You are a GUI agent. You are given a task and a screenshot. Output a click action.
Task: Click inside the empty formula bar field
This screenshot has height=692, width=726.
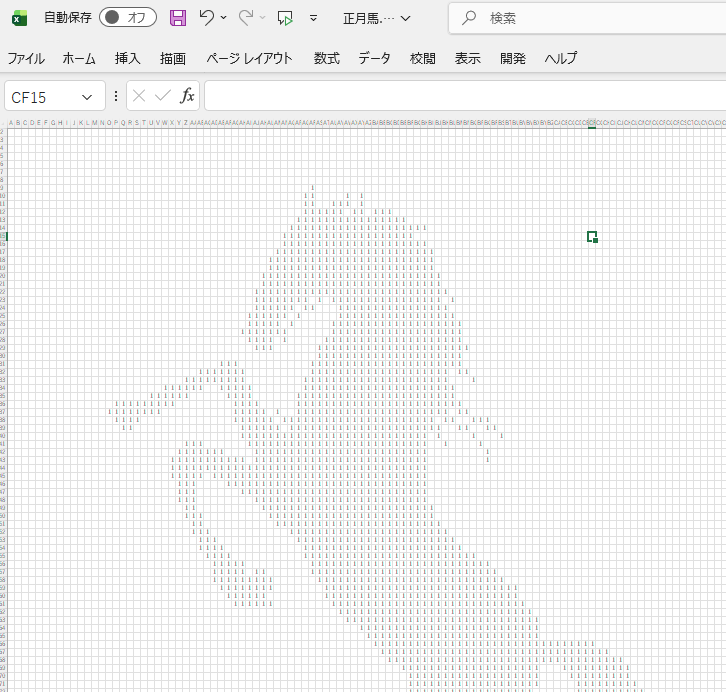pos(460,96)
